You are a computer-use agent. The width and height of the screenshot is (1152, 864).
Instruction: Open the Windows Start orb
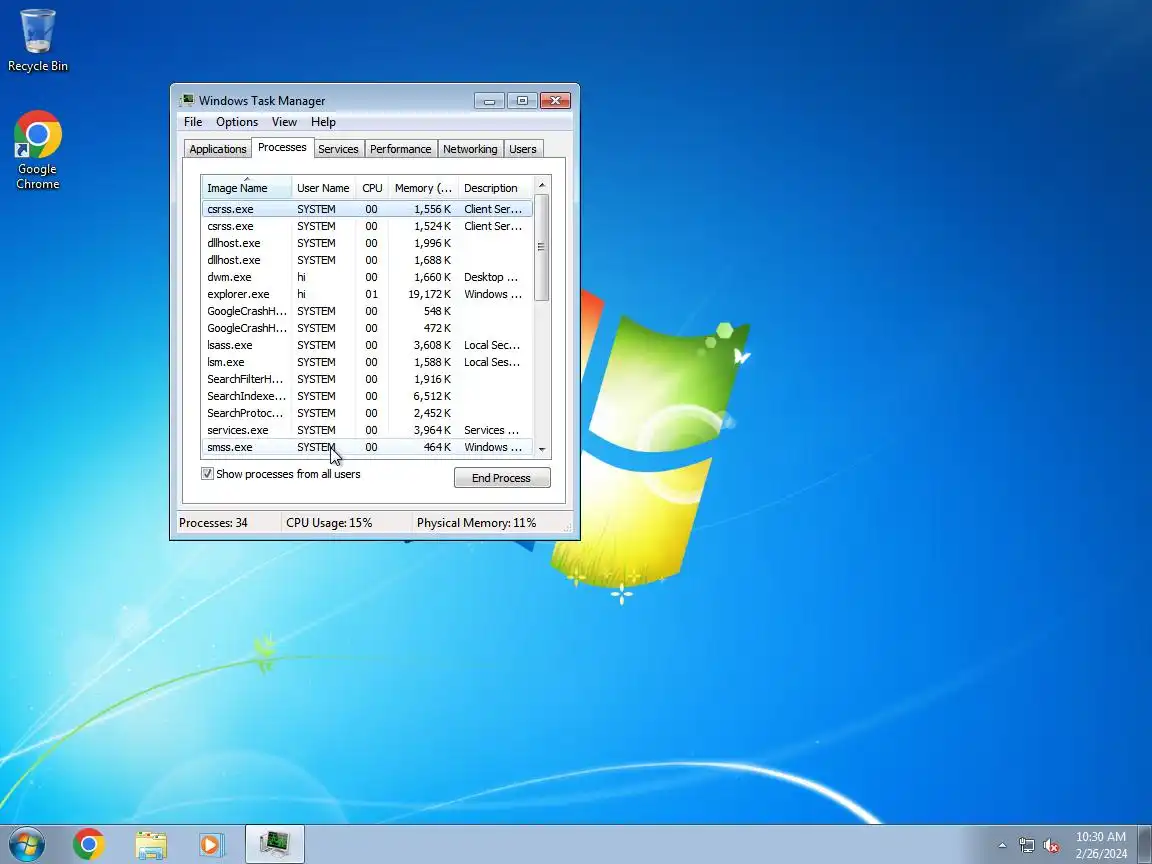pos(27,844)
